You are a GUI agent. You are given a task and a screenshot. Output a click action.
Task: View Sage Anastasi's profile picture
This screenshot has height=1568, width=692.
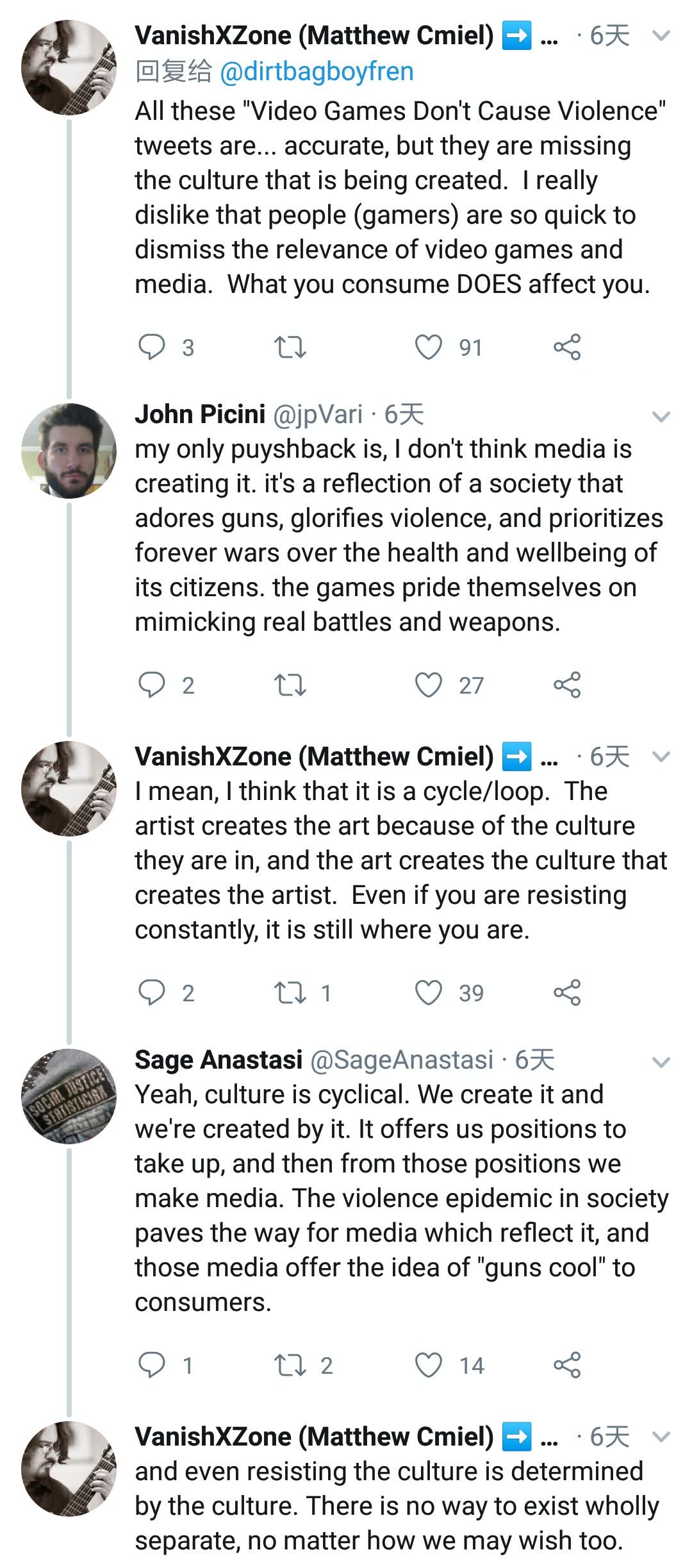pyautogui.click(x=69, y=1096)
